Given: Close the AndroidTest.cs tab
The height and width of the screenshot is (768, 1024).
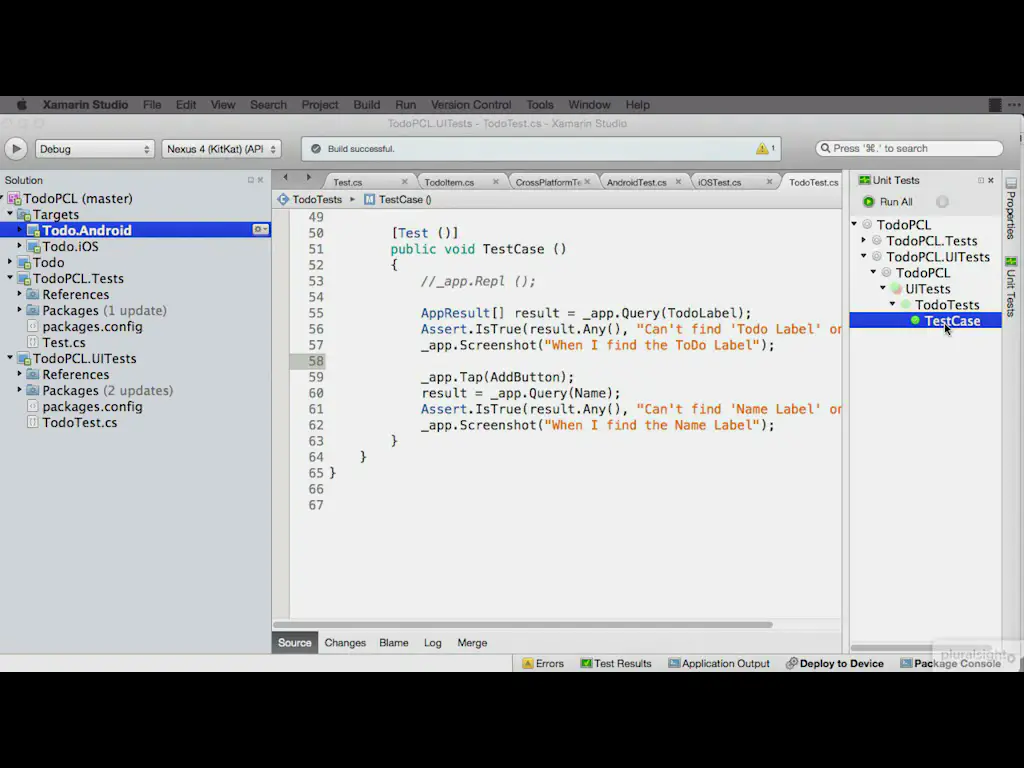Looking at the screenshot, I should pyautogui.click(x=678, y=182).
